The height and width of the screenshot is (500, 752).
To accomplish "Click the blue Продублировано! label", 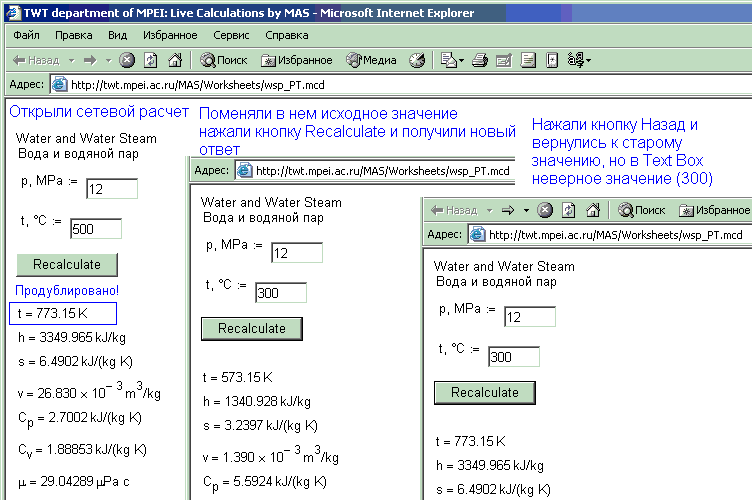I will 67,291.
